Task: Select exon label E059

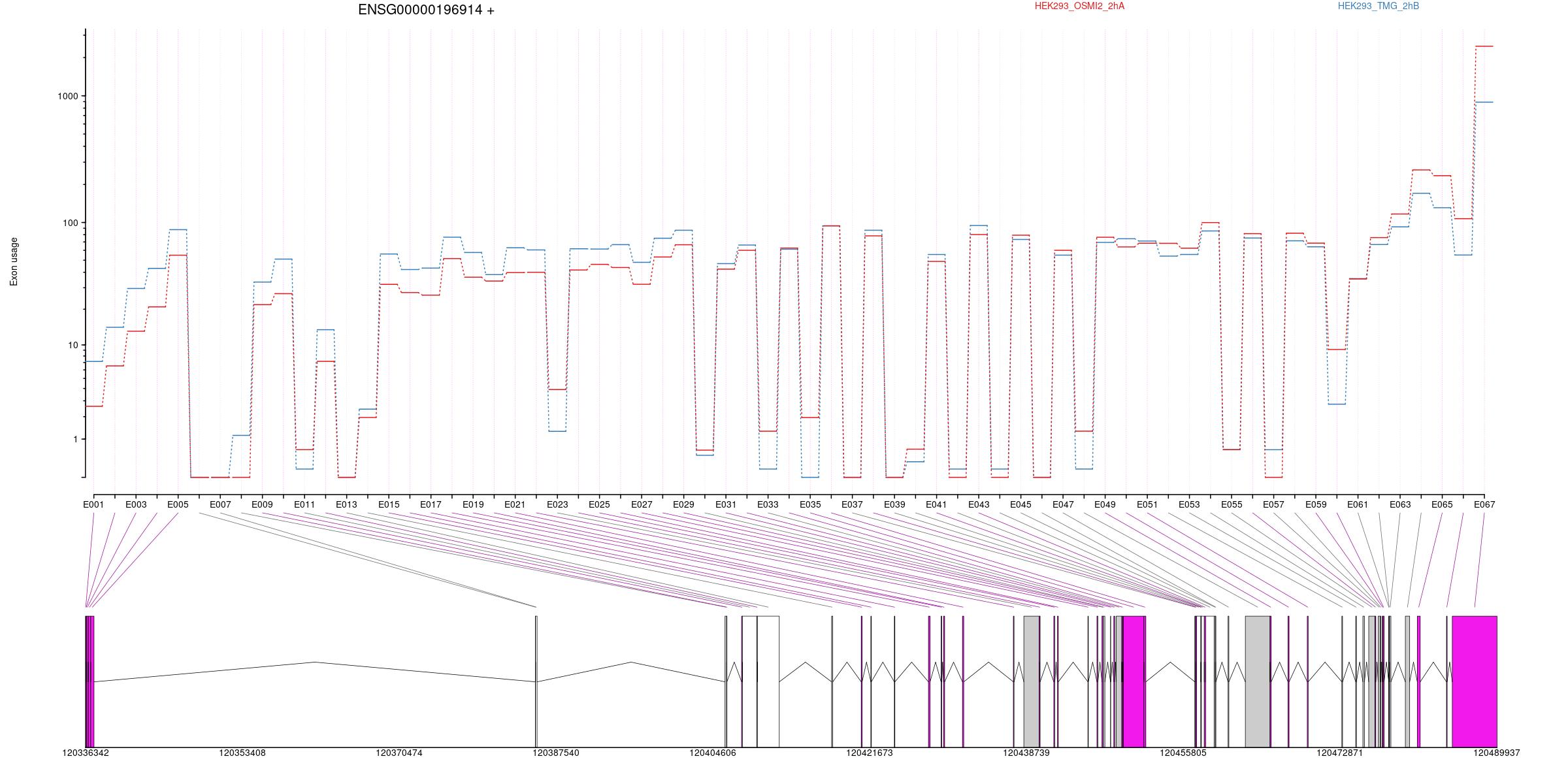Action: pos(1316,504)
